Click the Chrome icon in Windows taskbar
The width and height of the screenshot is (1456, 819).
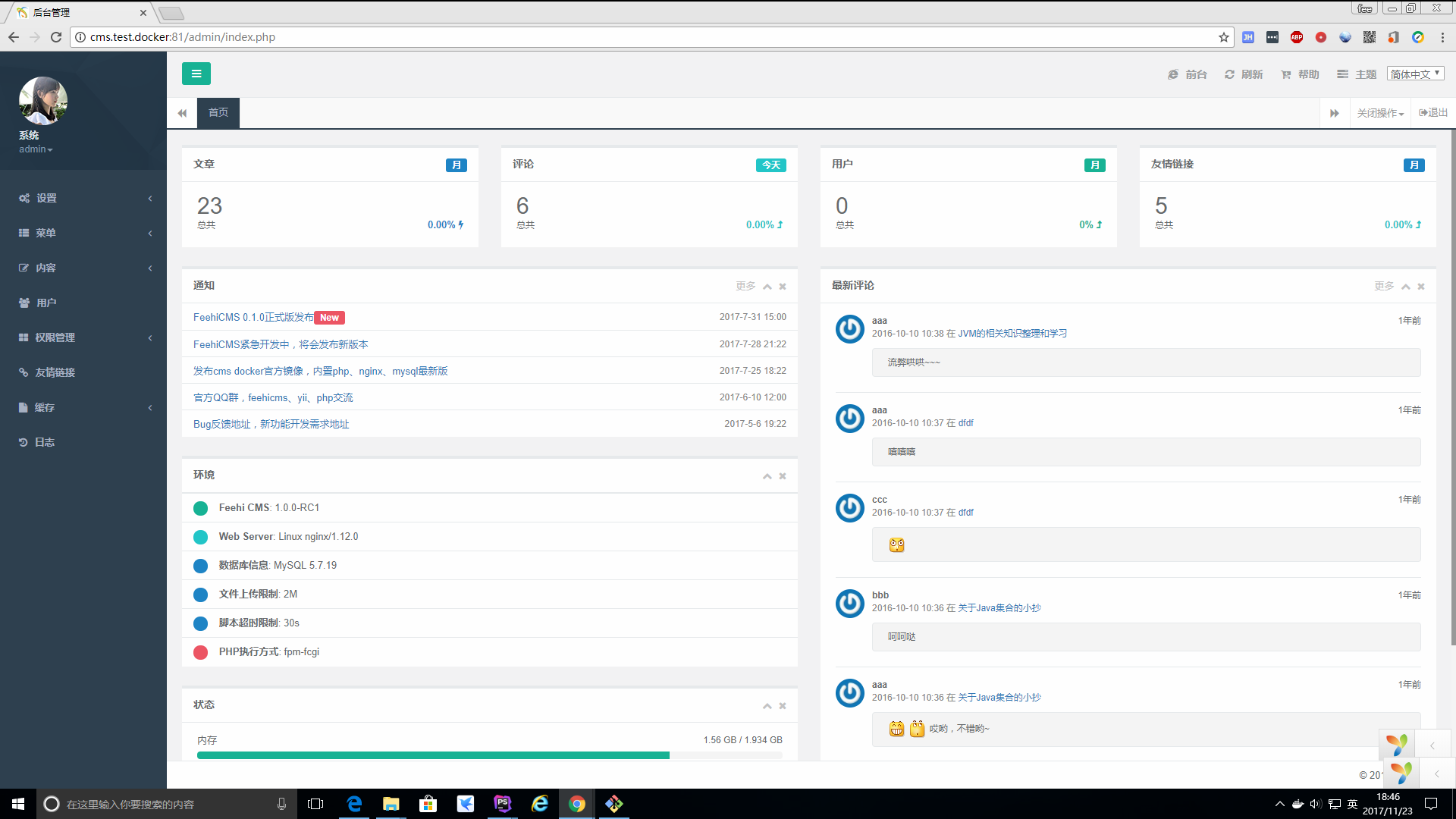pos(577,804)
